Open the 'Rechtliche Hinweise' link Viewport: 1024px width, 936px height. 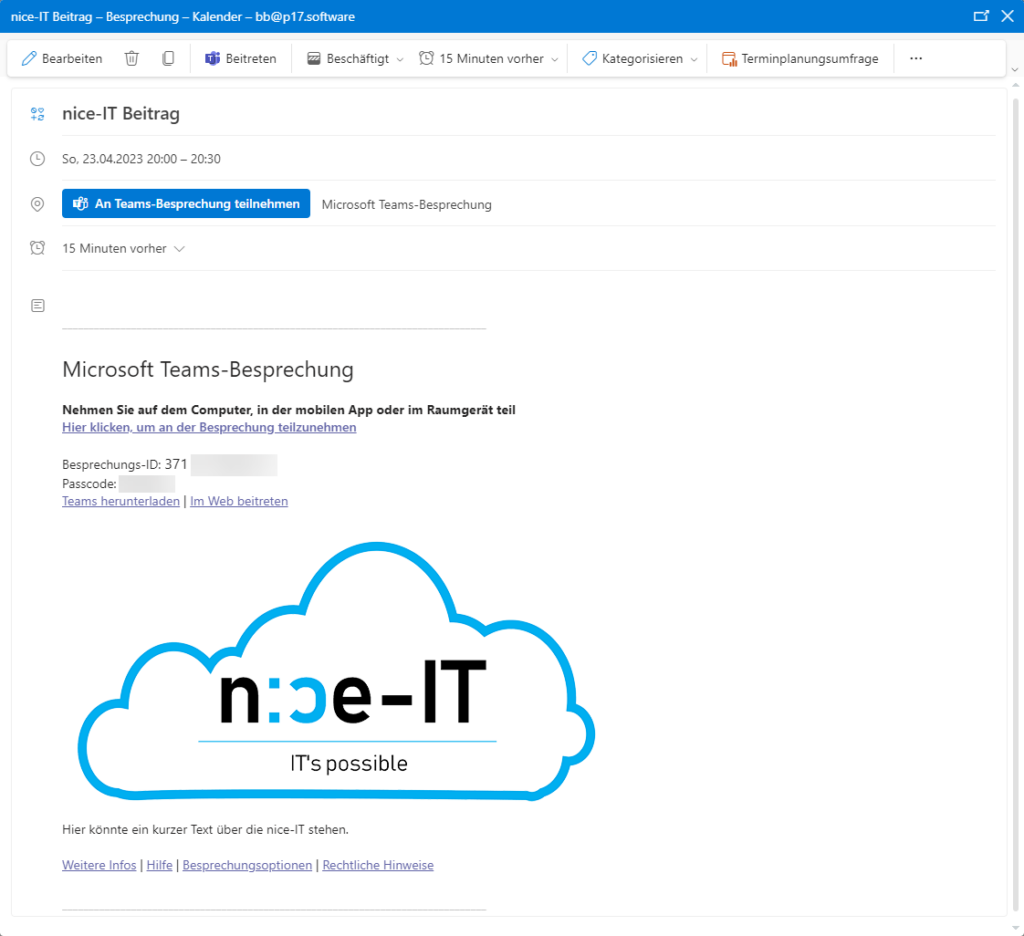pyautogui.click(x=378, y=865)
